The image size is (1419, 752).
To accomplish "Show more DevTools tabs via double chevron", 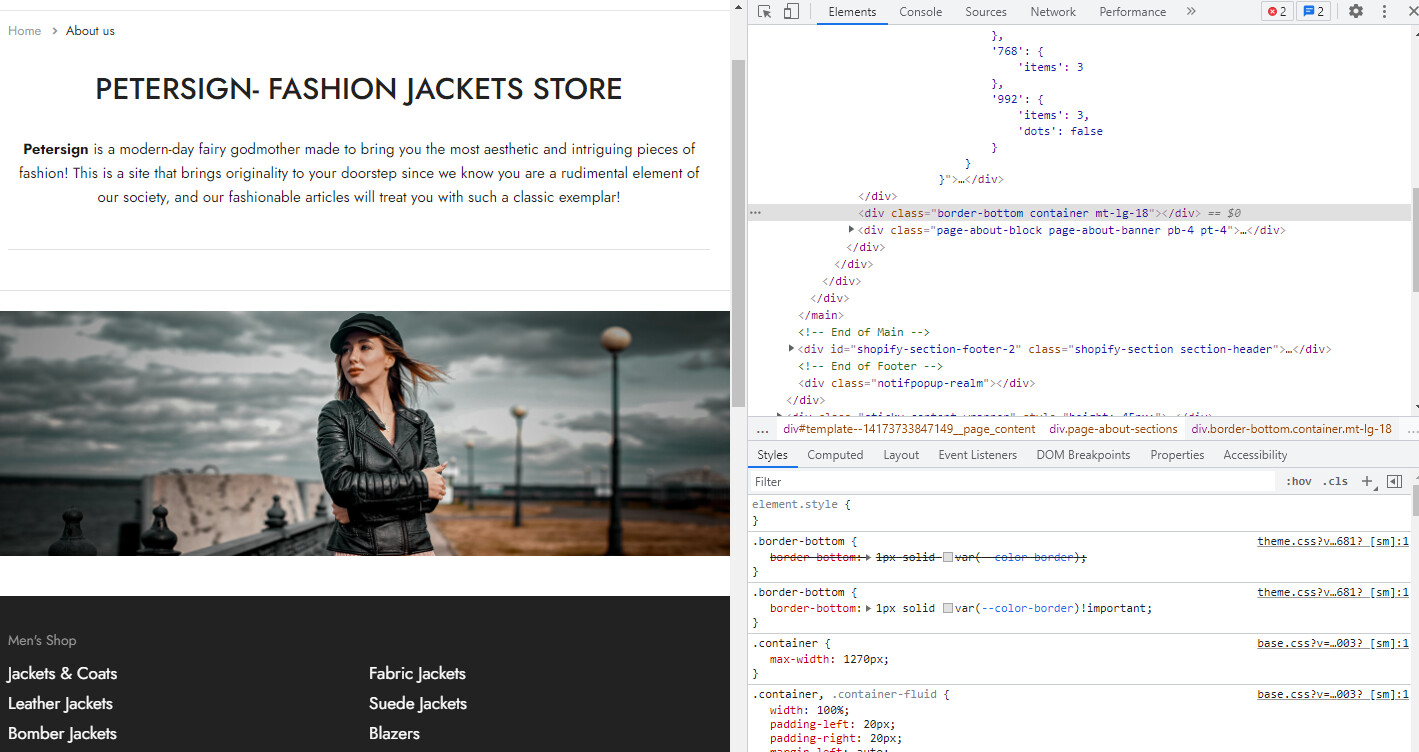I will click(x=1191, y=12).
